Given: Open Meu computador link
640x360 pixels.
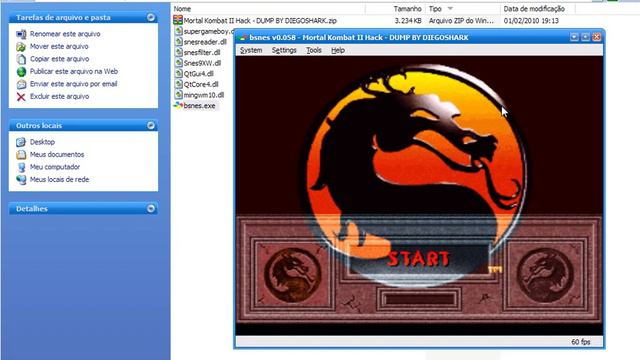Looking at the screenshot, I should [55, 167].
